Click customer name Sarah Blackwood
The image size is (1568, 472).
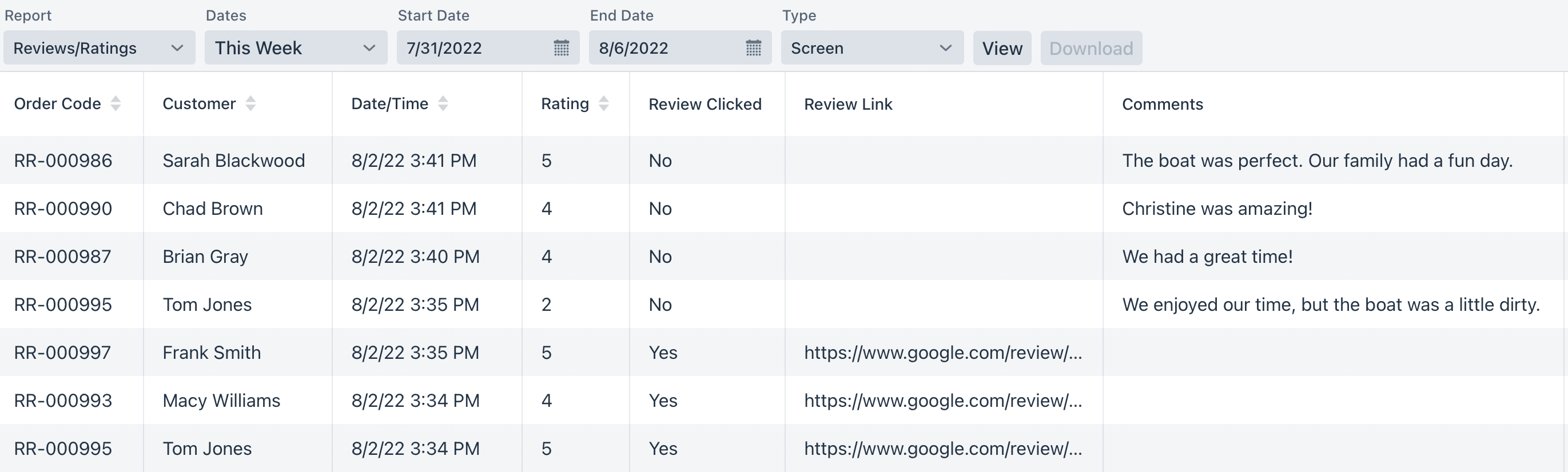coord(234,161)
